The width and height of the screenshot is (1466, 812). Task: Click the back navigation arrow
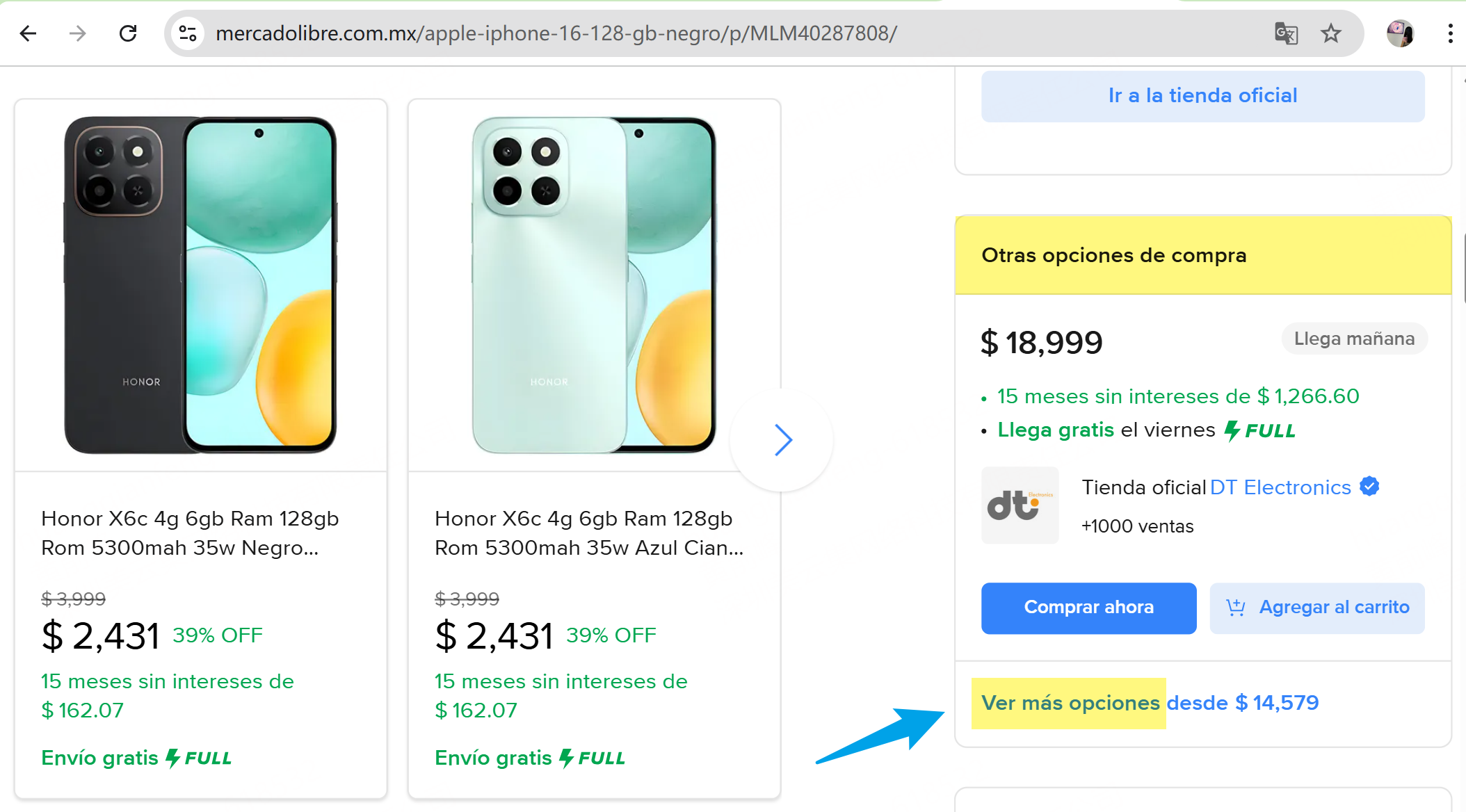click(28, 33)
